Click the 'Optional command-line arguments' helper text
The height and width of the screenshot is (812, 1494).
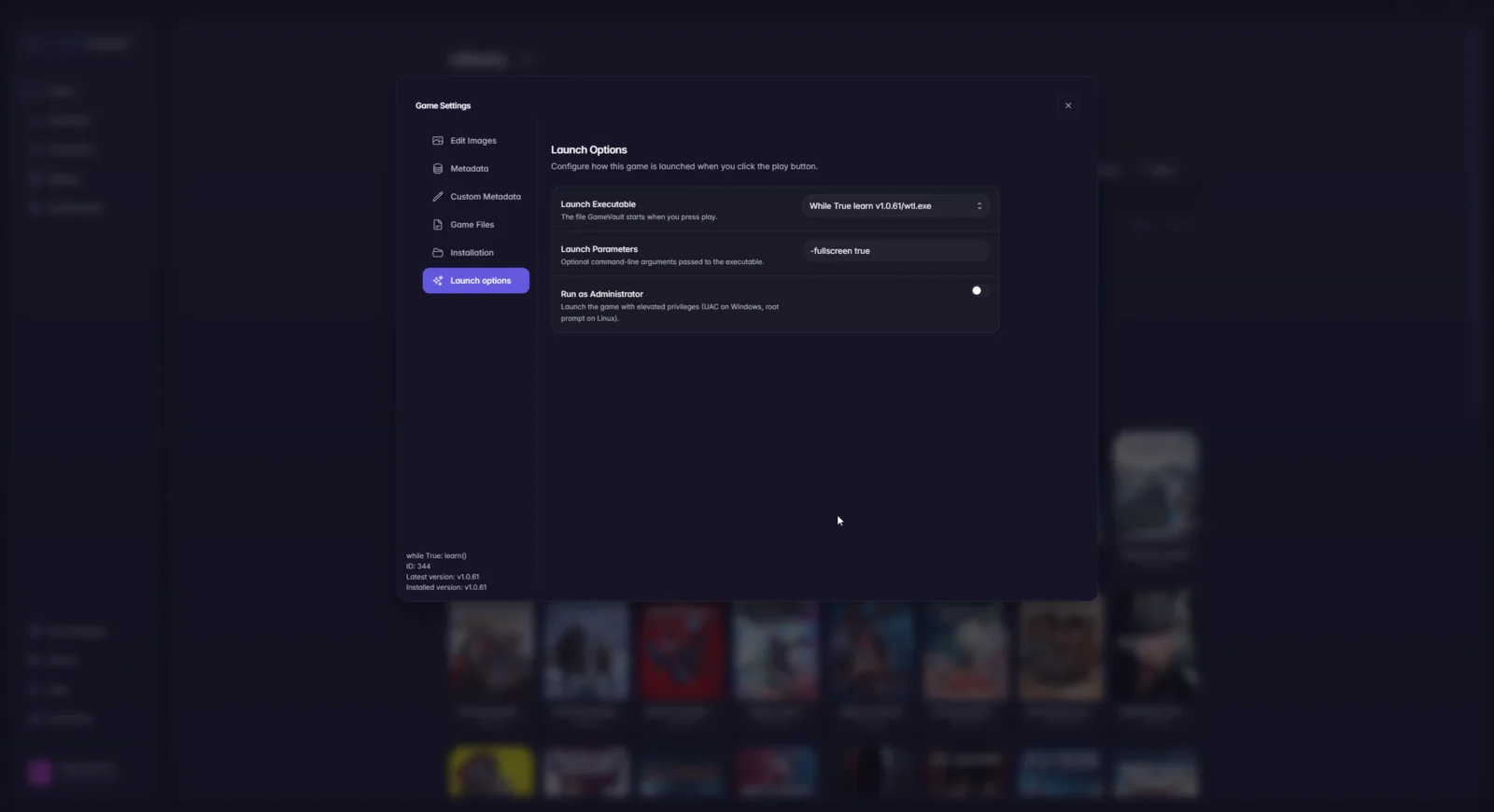coord(662,262)
